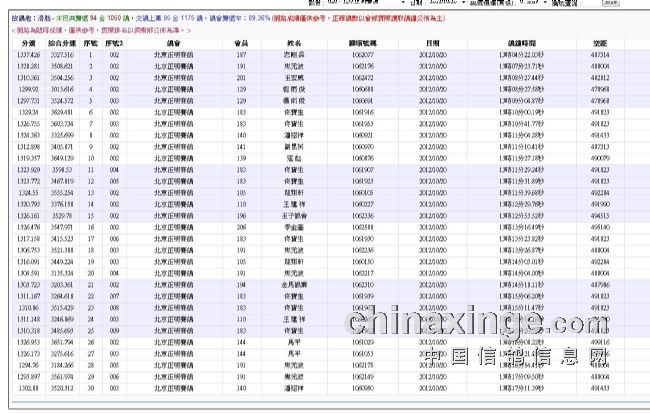Click the 空距 column header
The width and height of the screenshot is (650, 414).
click(x=601, y=45)
